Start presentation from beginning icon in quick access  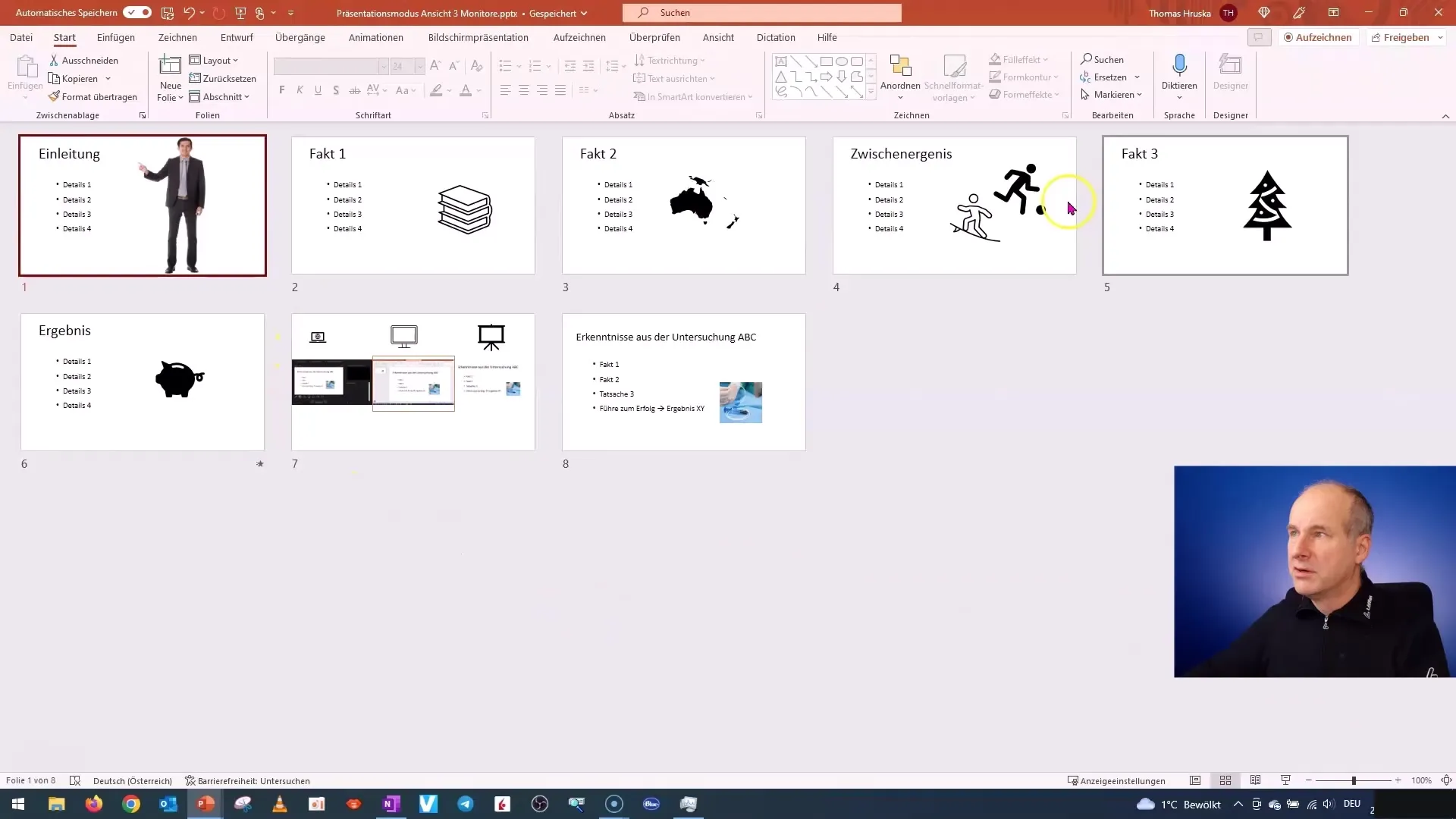[x=240, y=13]
